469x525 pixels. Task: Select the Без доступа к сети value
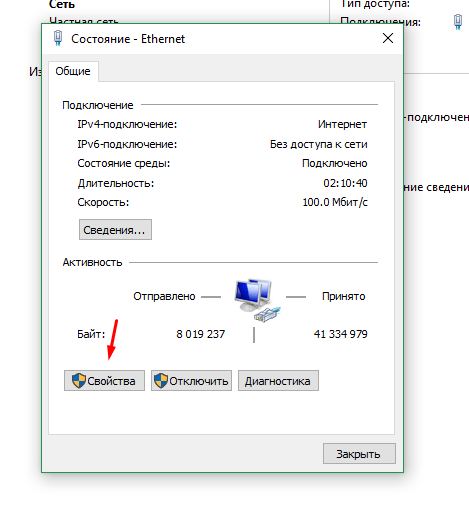pyautogui.click(x=319, y=144)
